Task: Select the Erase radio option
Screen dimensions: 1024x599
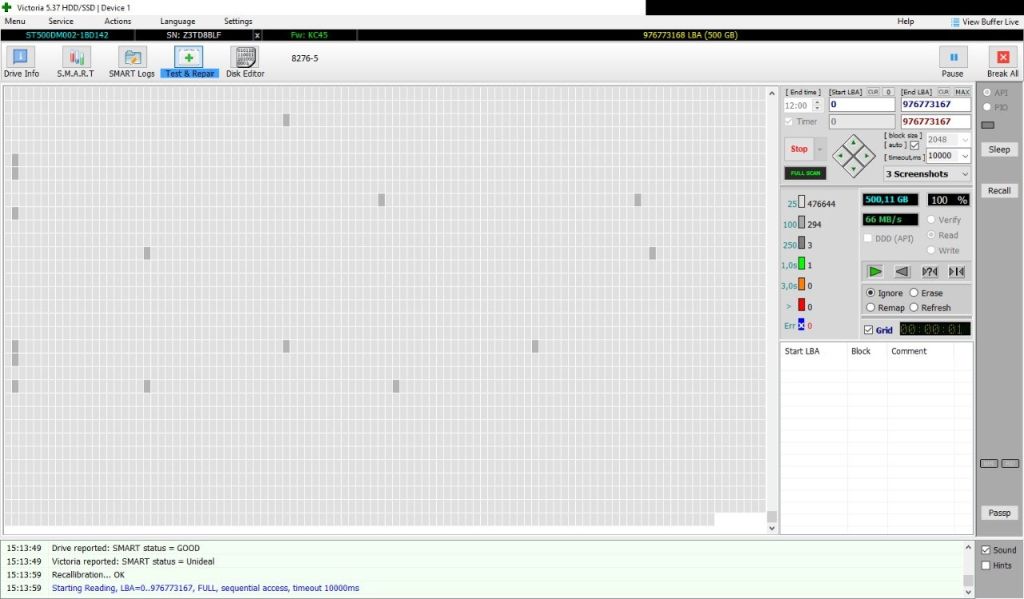Action: (x=914, y=293)
